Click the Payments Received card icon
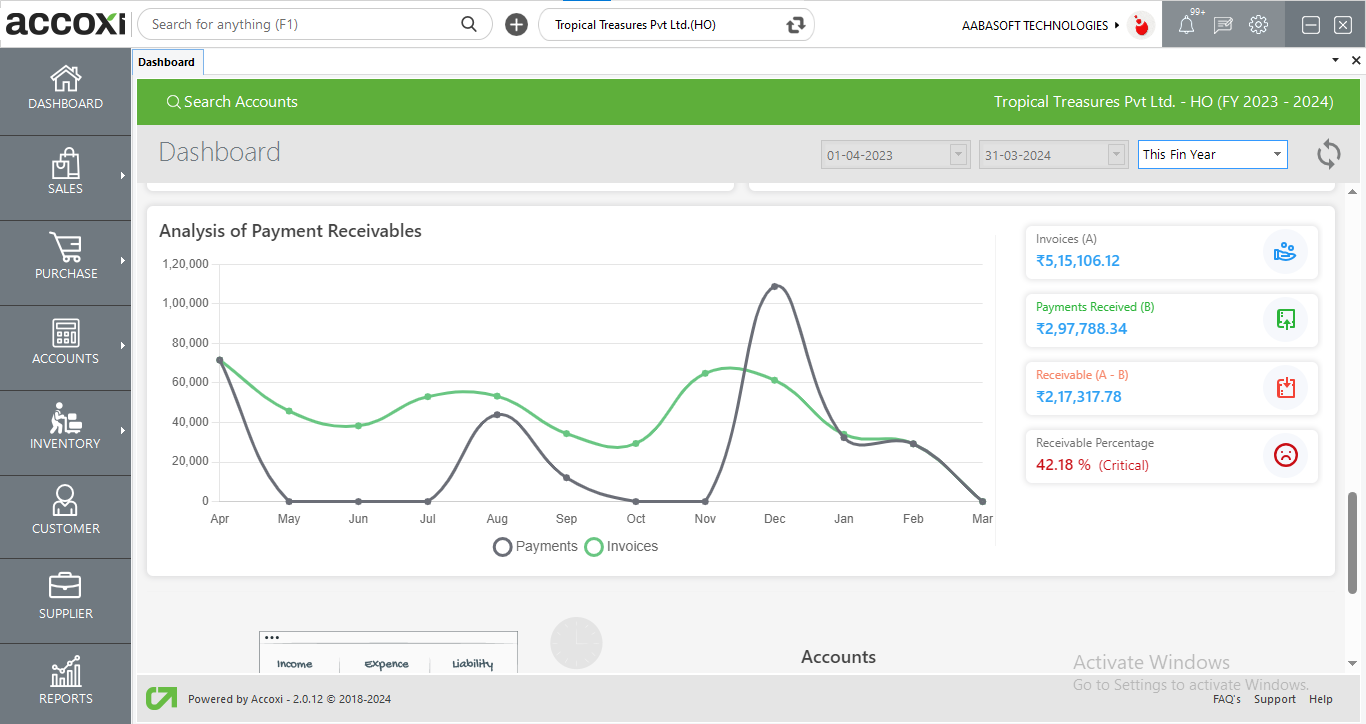This screenshot has height=724, width=1366. click(1285, 320)
